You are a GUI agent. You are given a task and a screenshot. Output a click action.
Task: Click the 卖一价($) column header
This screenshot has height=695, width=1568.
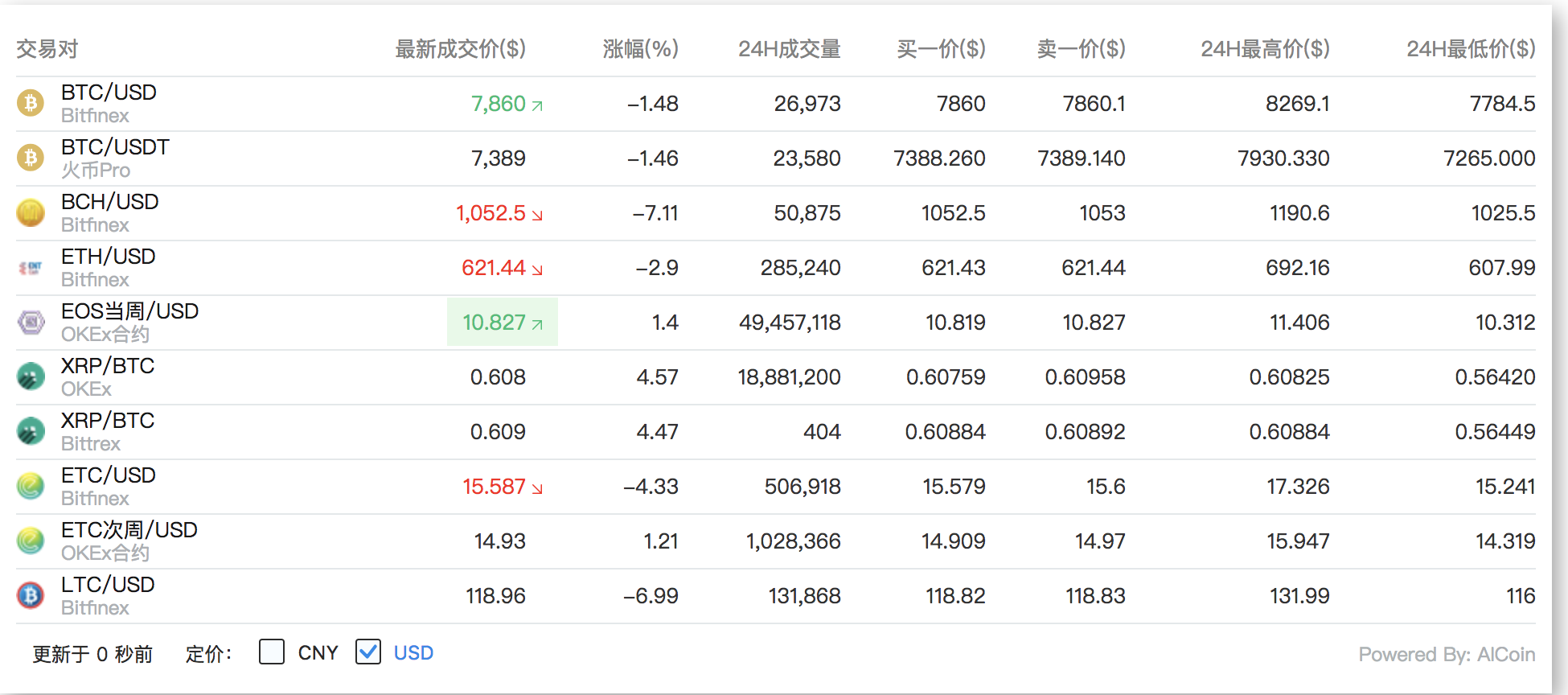click(x=1082, y=49)
